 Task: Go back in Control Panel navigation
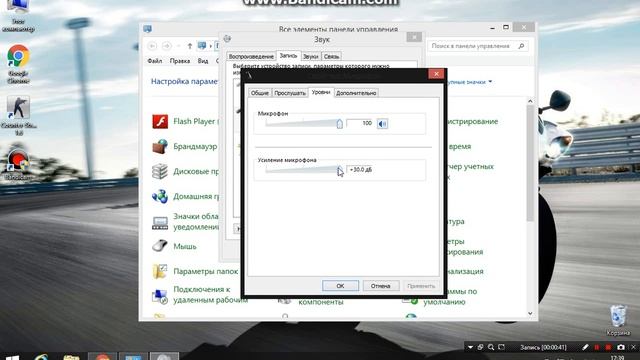pyautogui.click(x=152, y=46)
